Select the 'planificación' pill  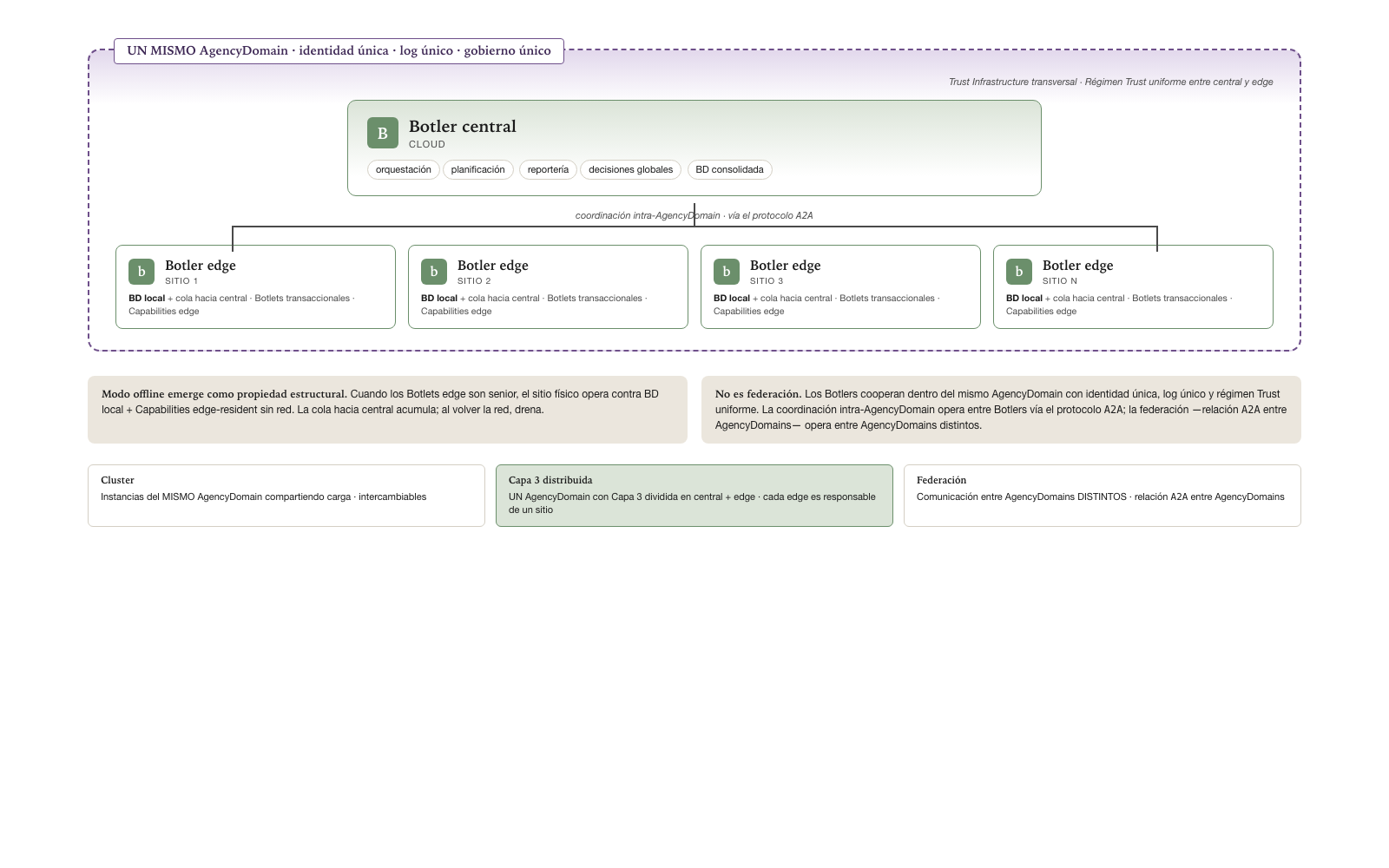[x=478, y=170]
